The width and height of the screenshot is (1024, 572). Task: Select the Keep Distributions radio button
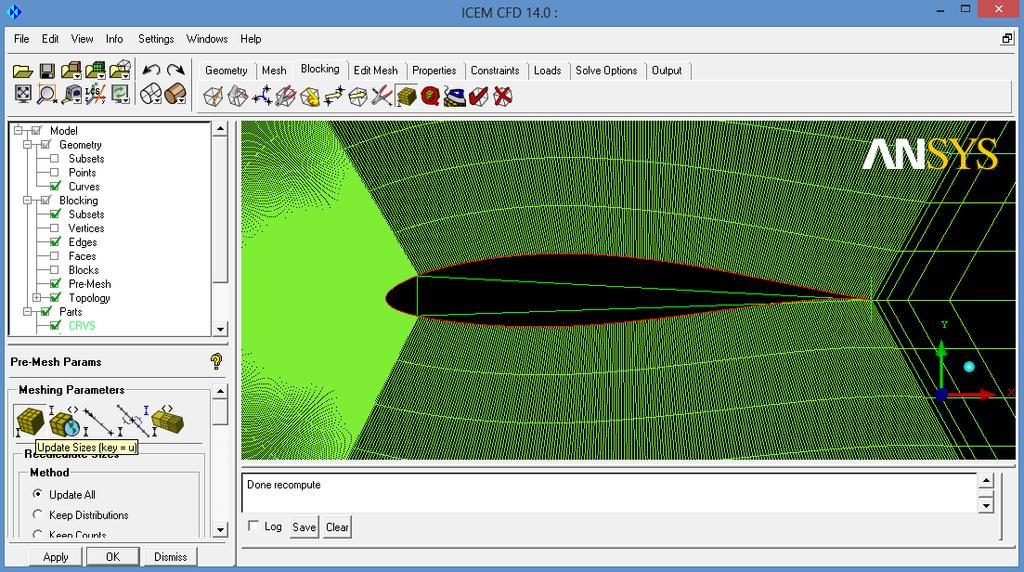click(38, 515)
